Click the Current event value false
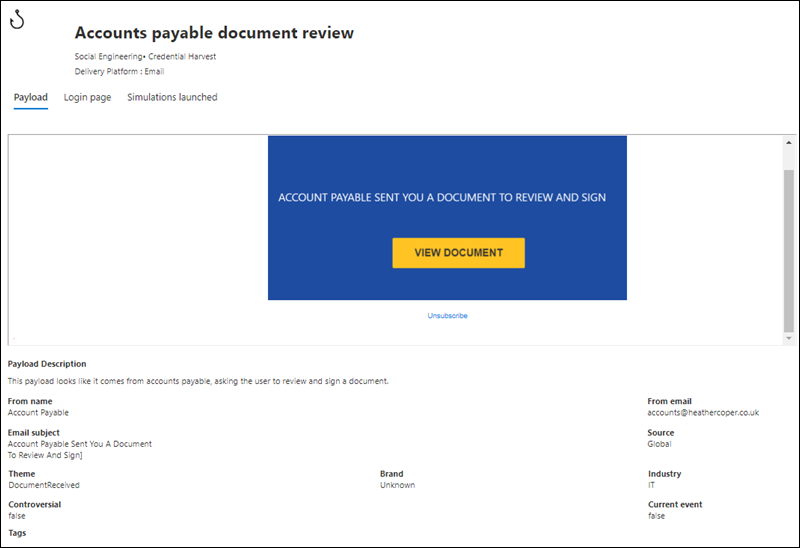Screen dimensions: 800x548 [x=657, y=516]
